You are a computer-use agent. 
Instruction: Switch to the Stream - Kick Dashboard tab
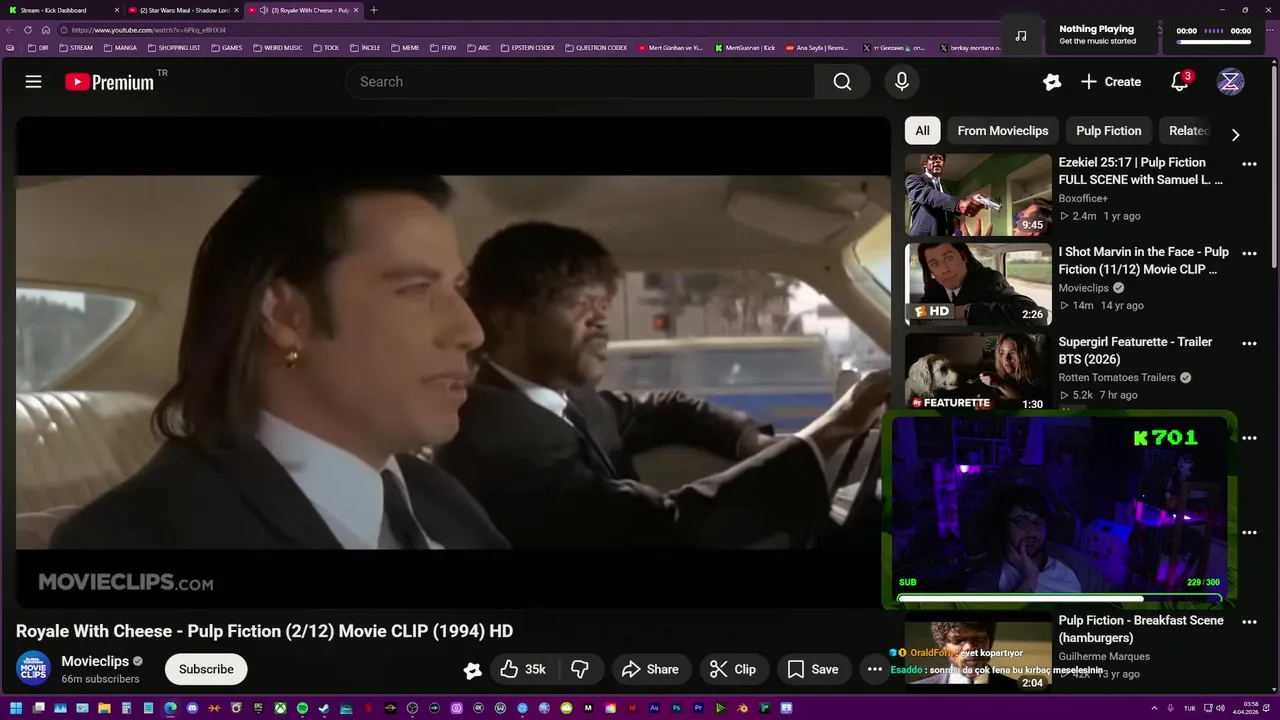tap(62, 10)
